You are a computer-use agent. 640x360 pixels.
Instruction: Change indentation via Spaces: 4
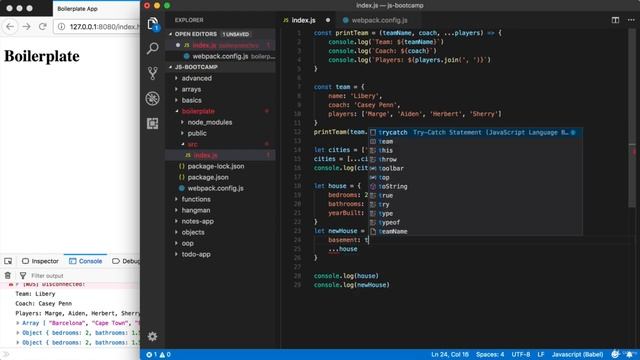[490, 355]
